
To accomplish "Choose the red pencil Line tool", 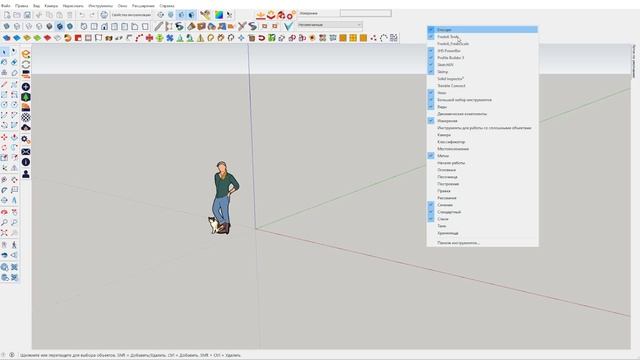I will pyautogui.click(x=4, y=84).
